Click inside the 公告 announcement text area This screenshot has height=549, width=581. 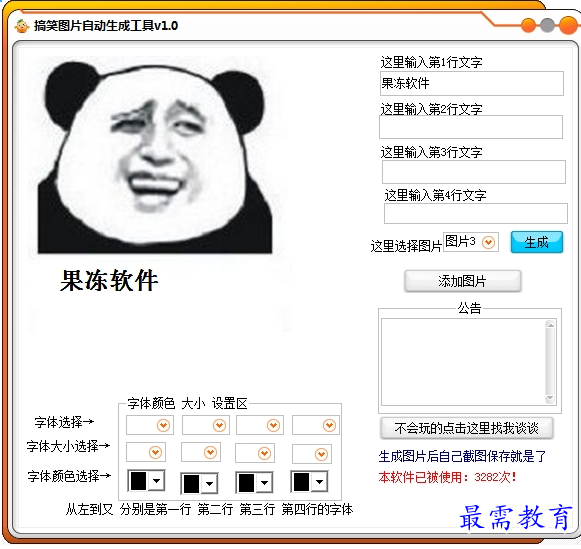[x=463, y=362]
